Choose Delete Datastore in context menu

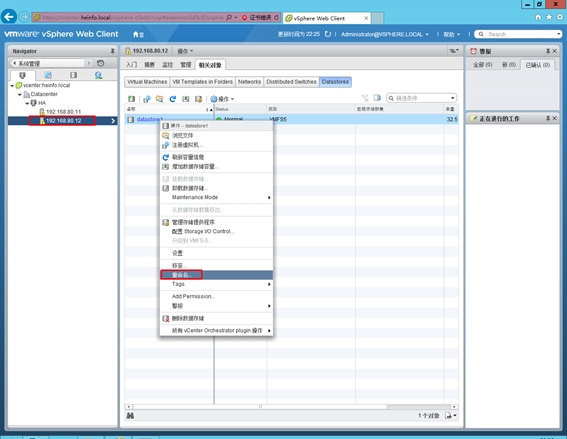(216, 318)
